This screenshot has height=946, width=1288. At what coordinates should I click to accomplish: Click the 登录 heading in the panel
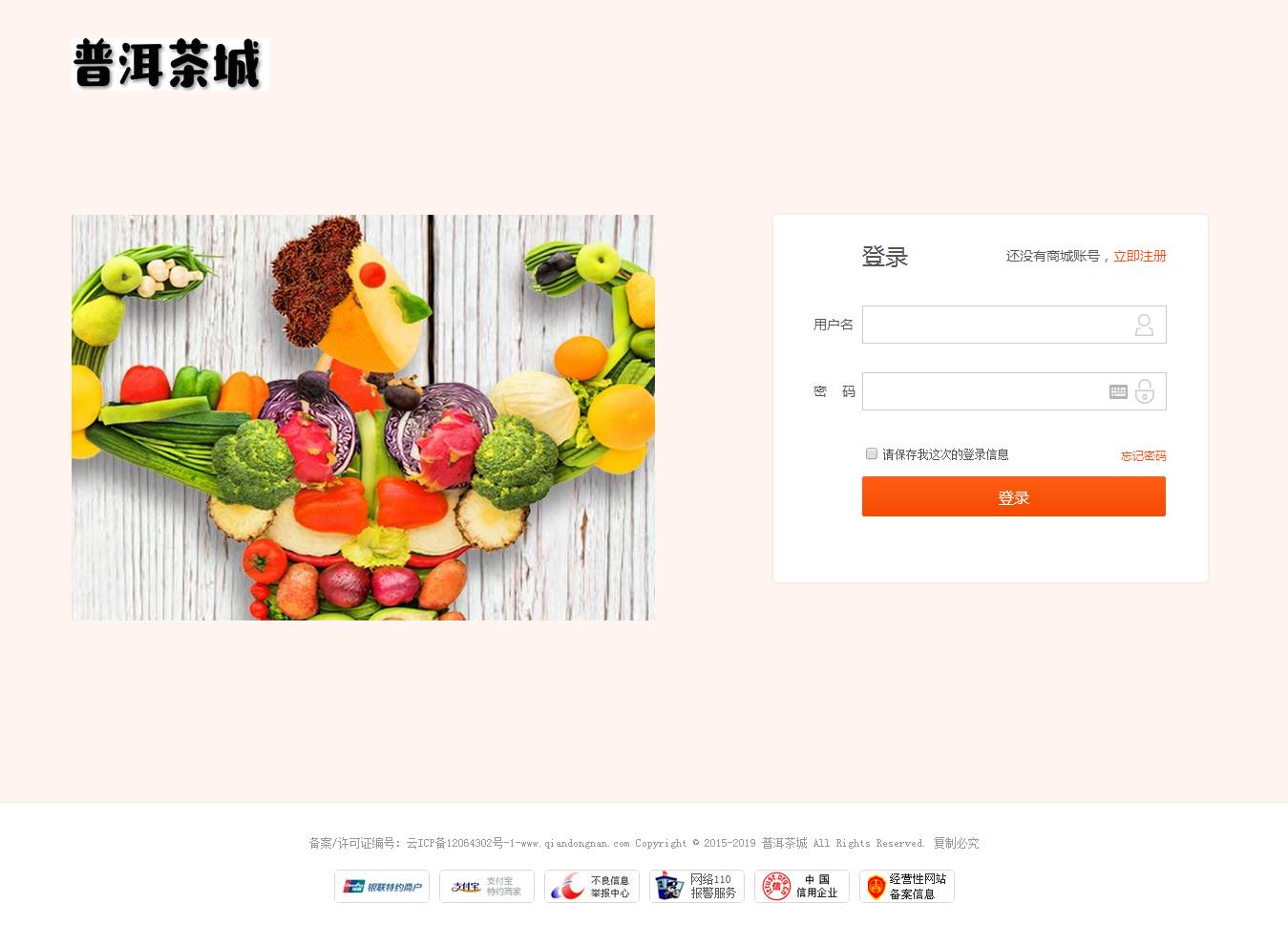(x=885, y=257)
